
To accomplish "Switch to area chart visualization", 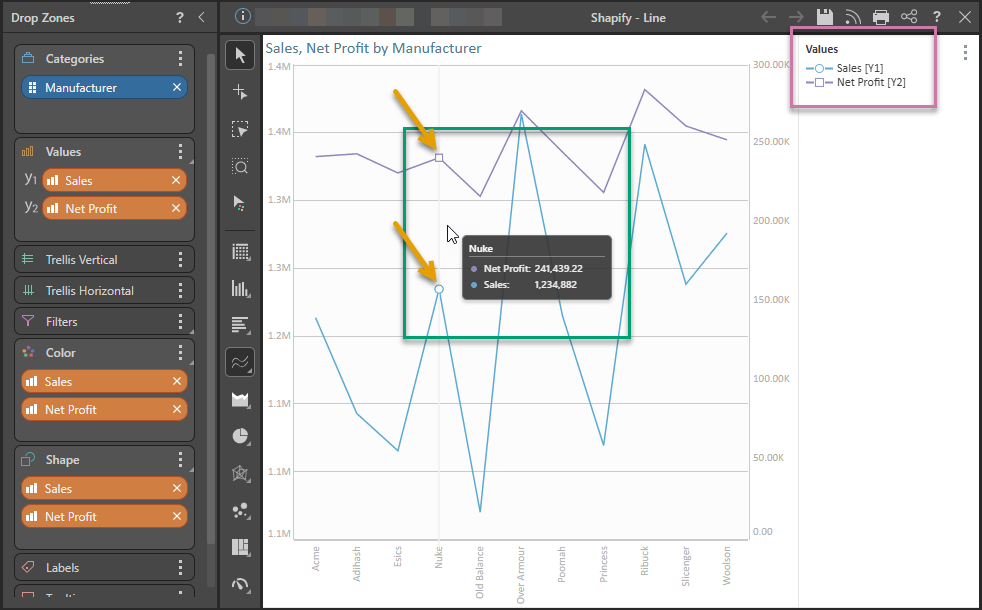I will pos(240,400).
